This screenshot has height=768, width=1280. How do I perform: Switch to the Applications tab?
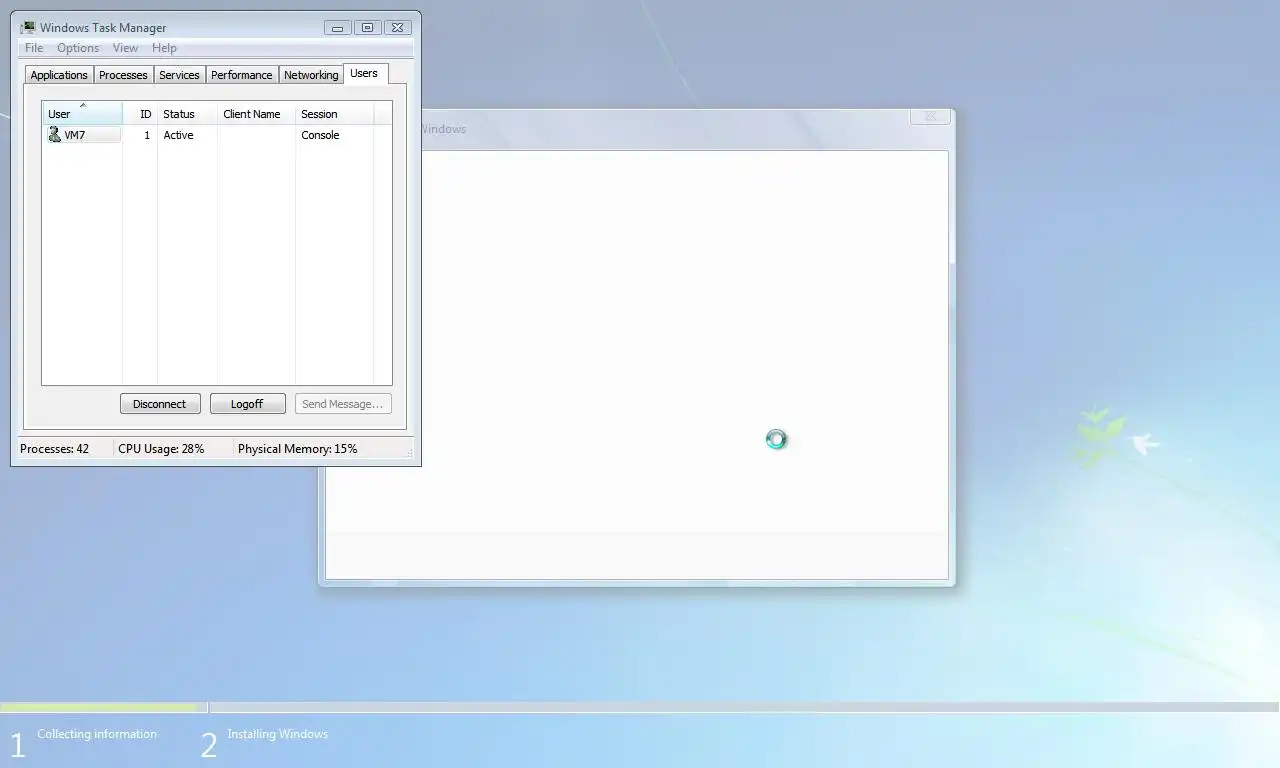coord(59,75)
